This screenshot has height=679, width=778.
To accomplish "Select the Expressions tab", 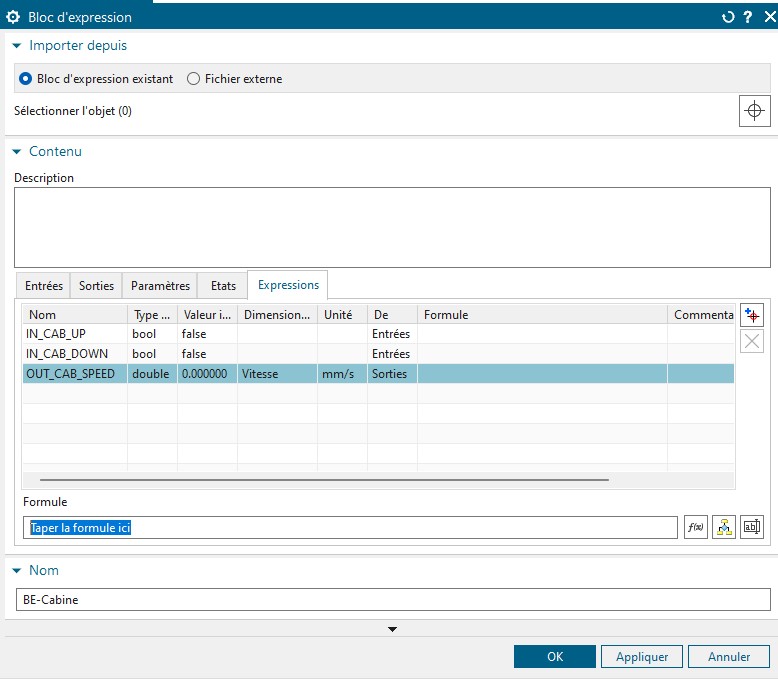I will pos(288,285).
